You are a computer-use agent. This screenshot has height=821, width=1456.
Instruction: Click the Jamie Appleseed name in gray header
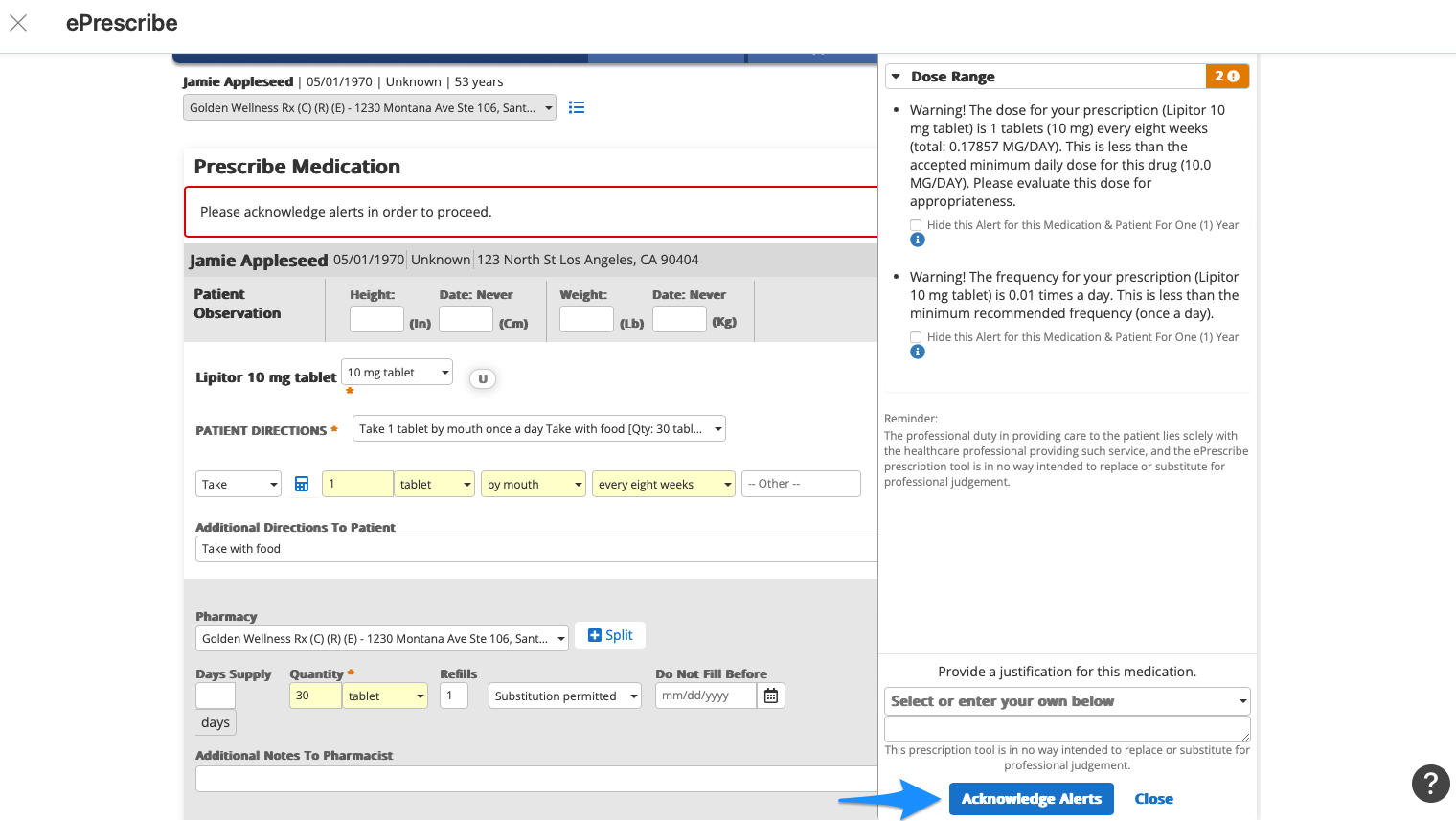pyautogui.click(x=259, y=261)
